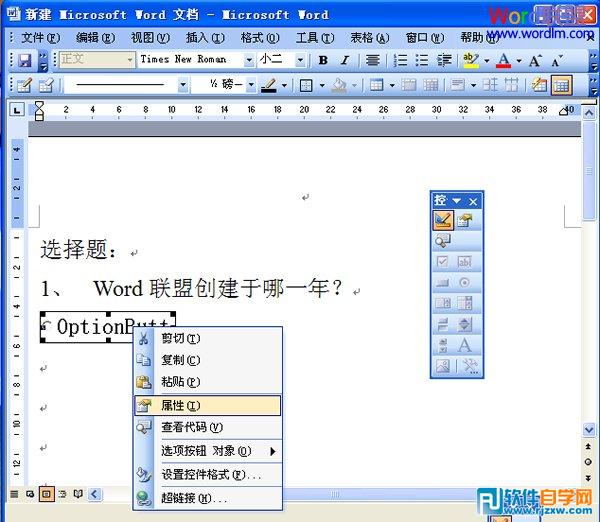Click the justify alignment icon
Image resolution: width=600 pixels, height=522 pixels.
coord(372,60)
